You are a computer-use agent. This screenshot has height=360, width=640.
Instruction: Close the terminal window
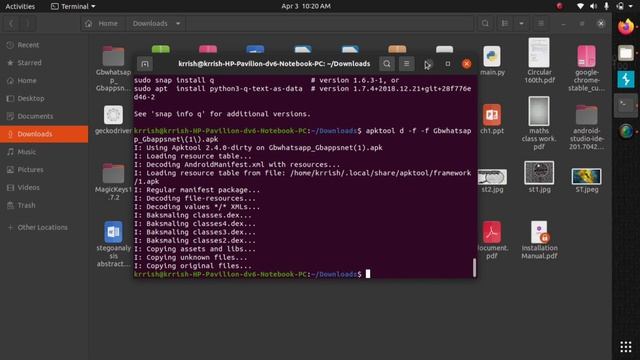[x=467, y=64]
